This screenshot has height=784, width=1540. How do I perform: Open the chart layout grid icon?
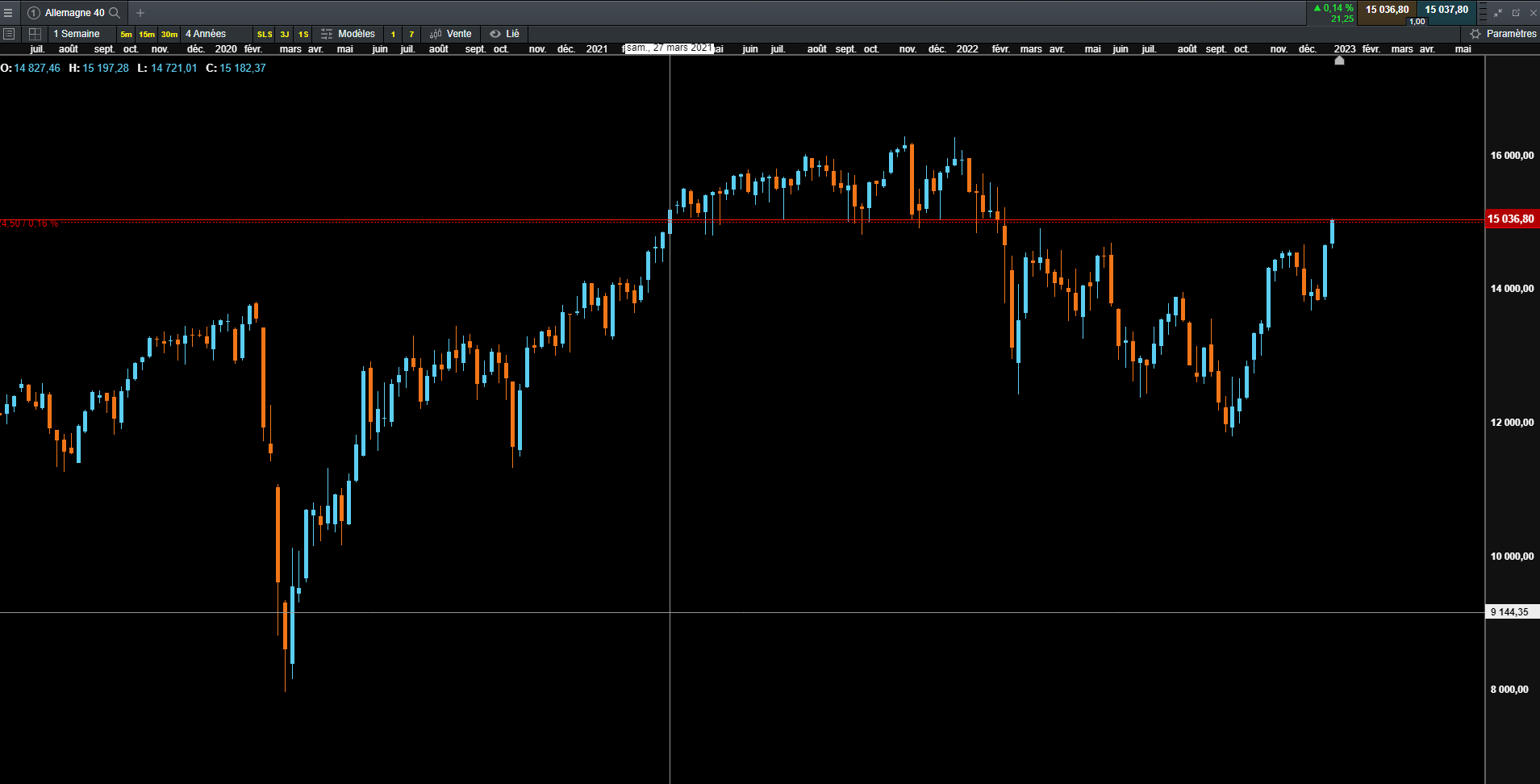tap(35, 34)
